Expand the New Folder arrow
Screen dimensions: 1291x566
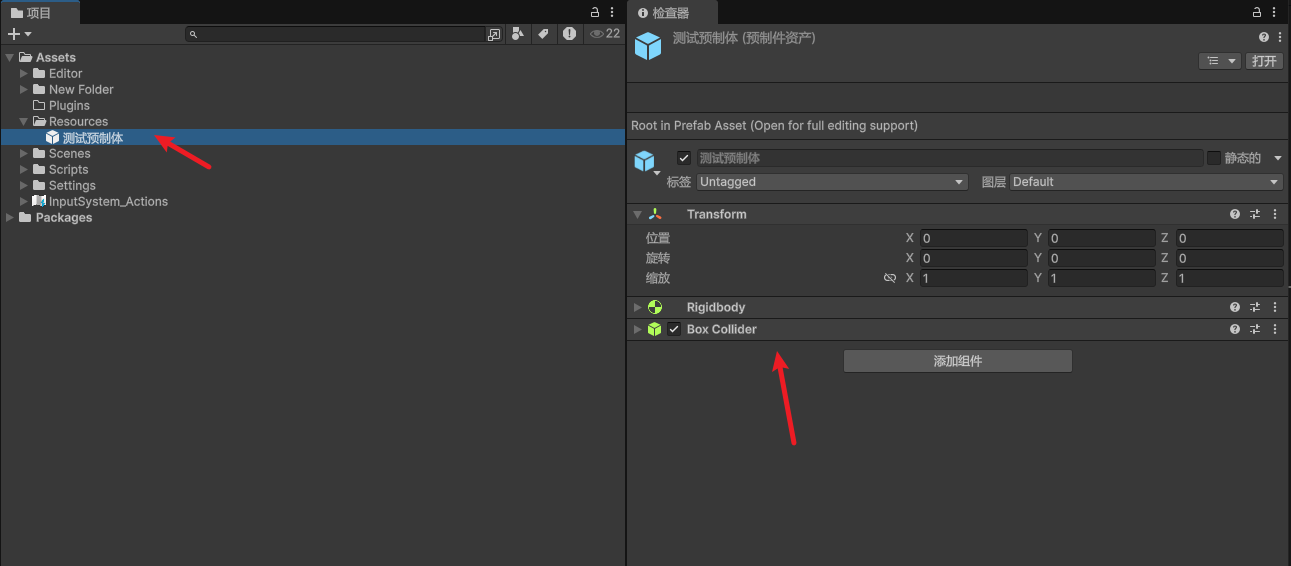[x=24, y=90]
